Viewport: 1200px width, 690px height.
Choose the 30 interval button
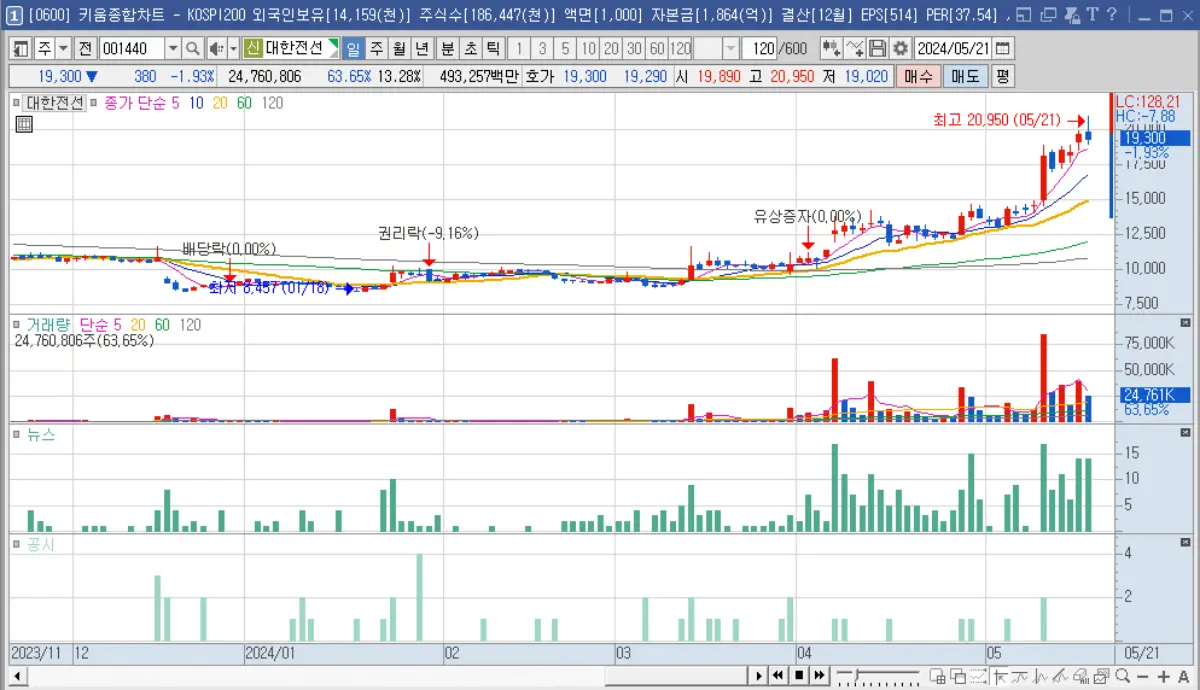(x=634, y=49)
